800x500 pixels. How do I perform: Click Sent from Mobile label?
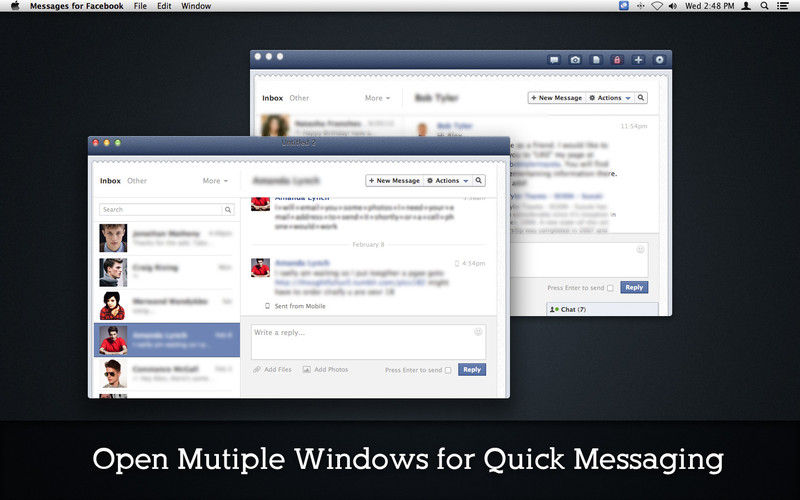pos(300,306)
